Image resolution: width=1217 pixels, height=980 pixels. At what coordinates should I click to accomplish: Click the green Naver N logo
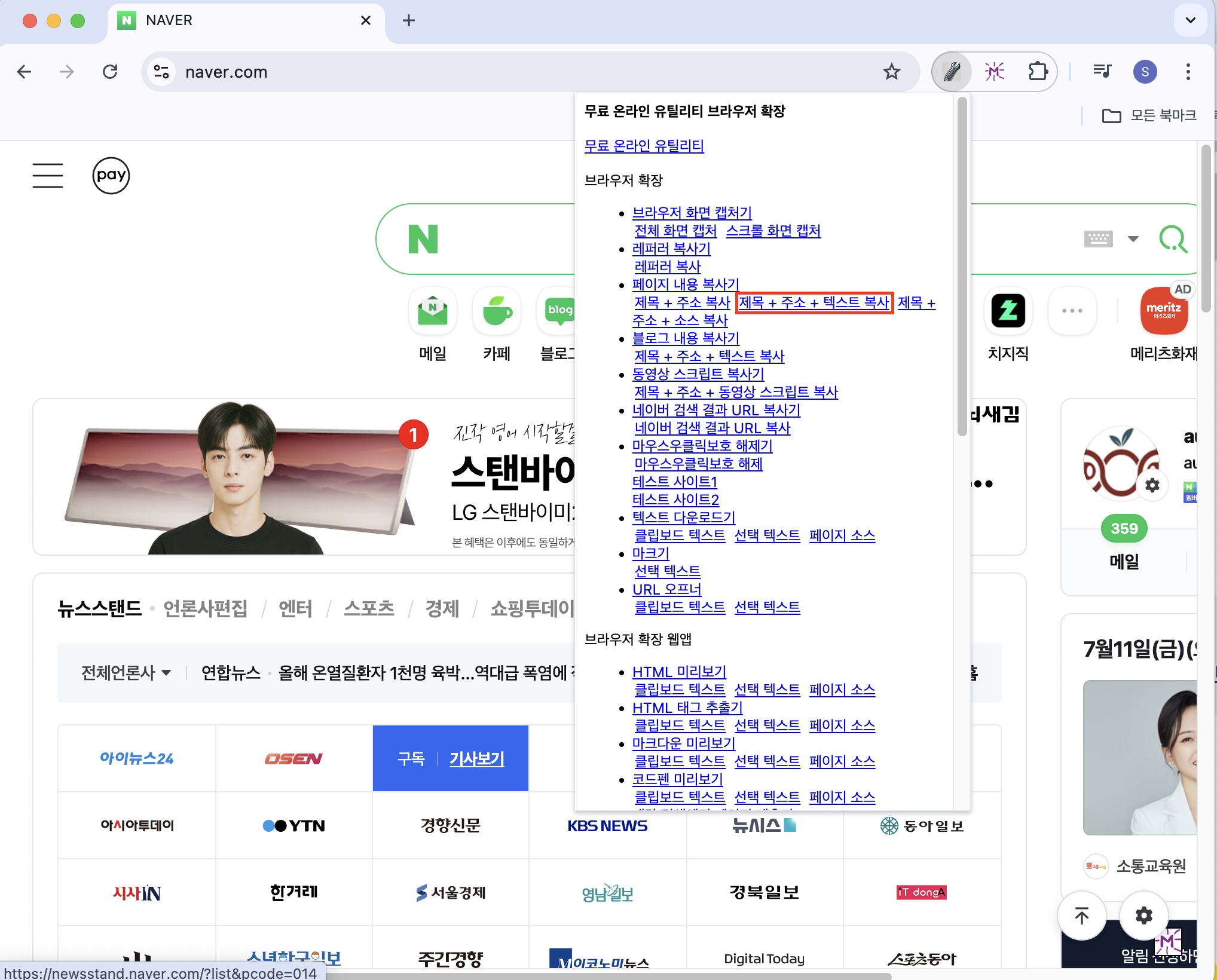coord(423,239)
